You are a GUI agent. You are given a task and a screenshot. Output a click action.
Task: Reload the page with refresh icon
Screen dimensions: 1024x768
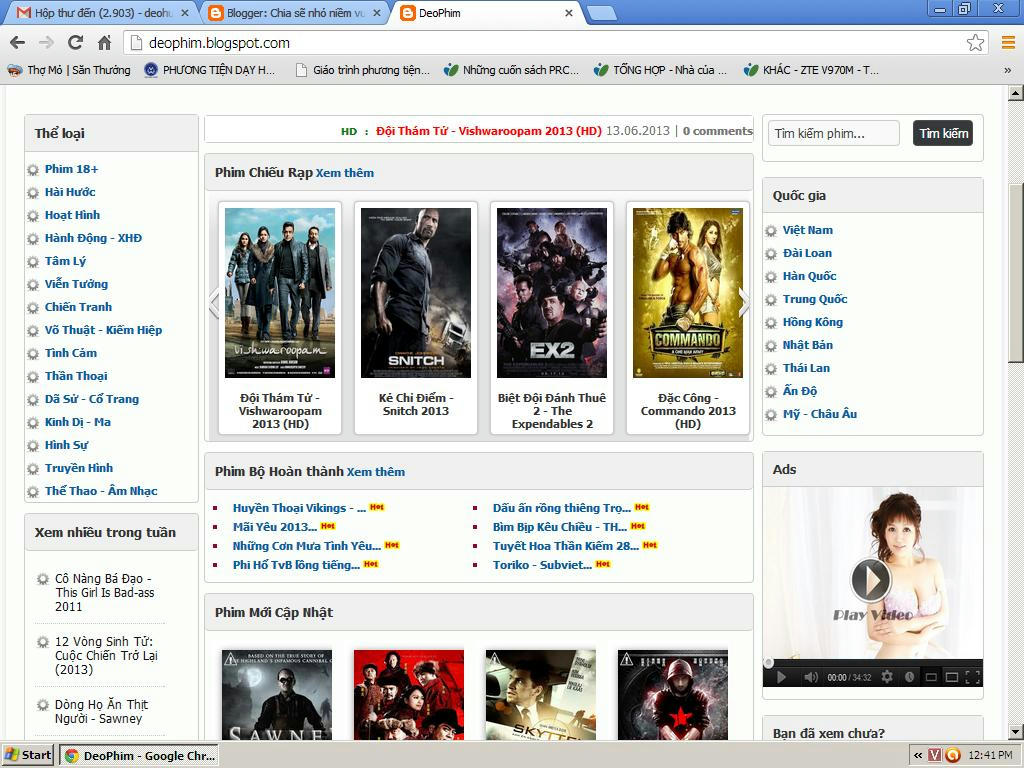coord(75,43)
